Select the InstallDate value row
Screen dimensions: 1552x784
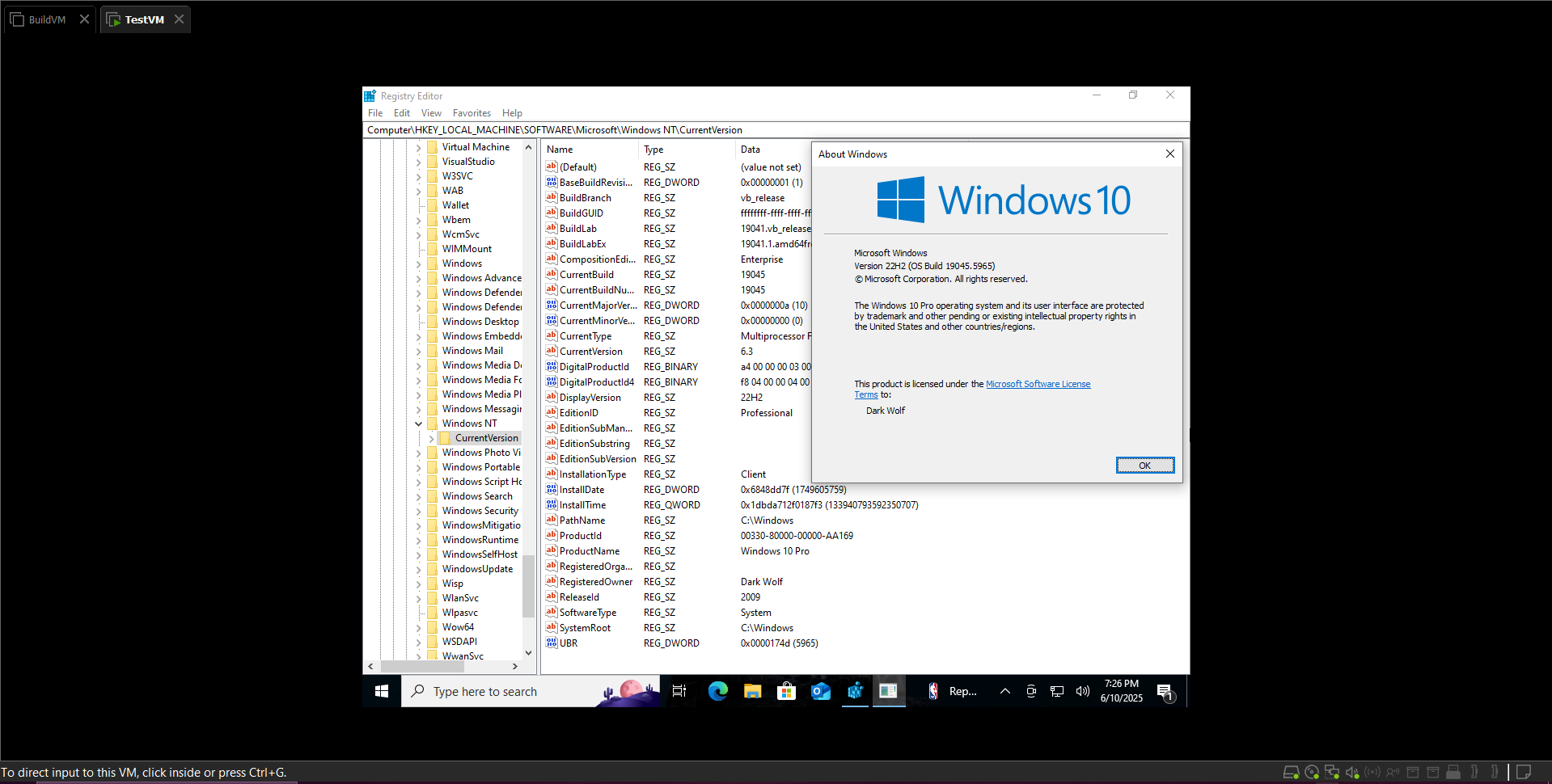582,490
